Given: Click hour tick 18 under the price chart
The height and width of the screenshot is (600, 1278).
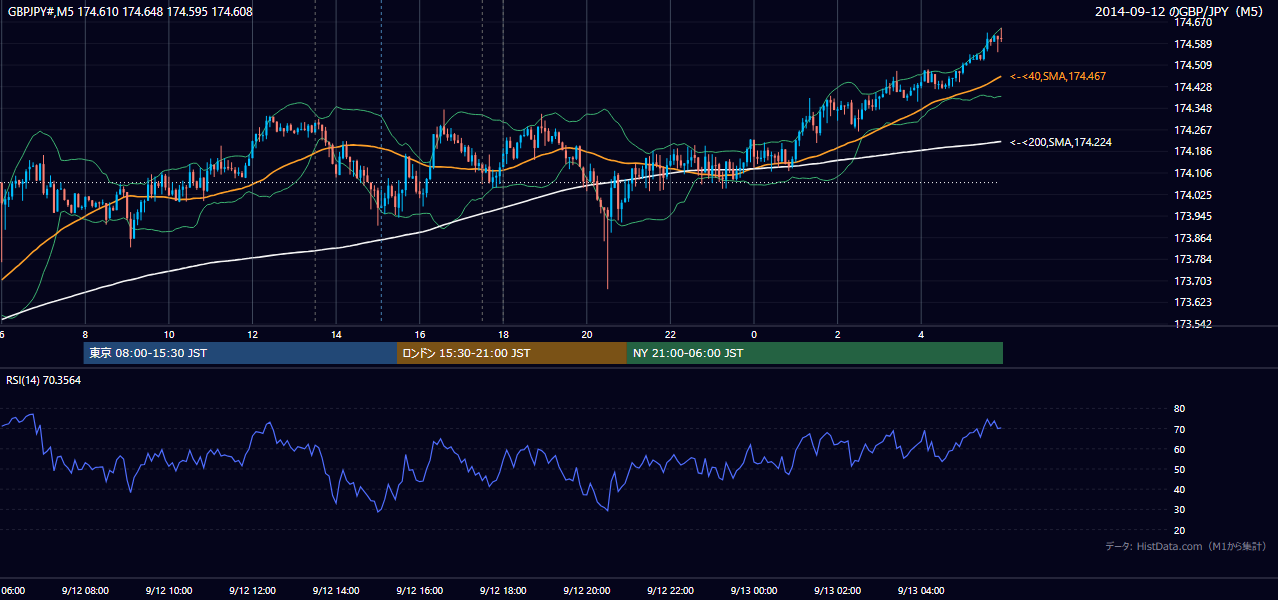Looking at the screenshot, I should pyautogui.click(x=503, y=334).
